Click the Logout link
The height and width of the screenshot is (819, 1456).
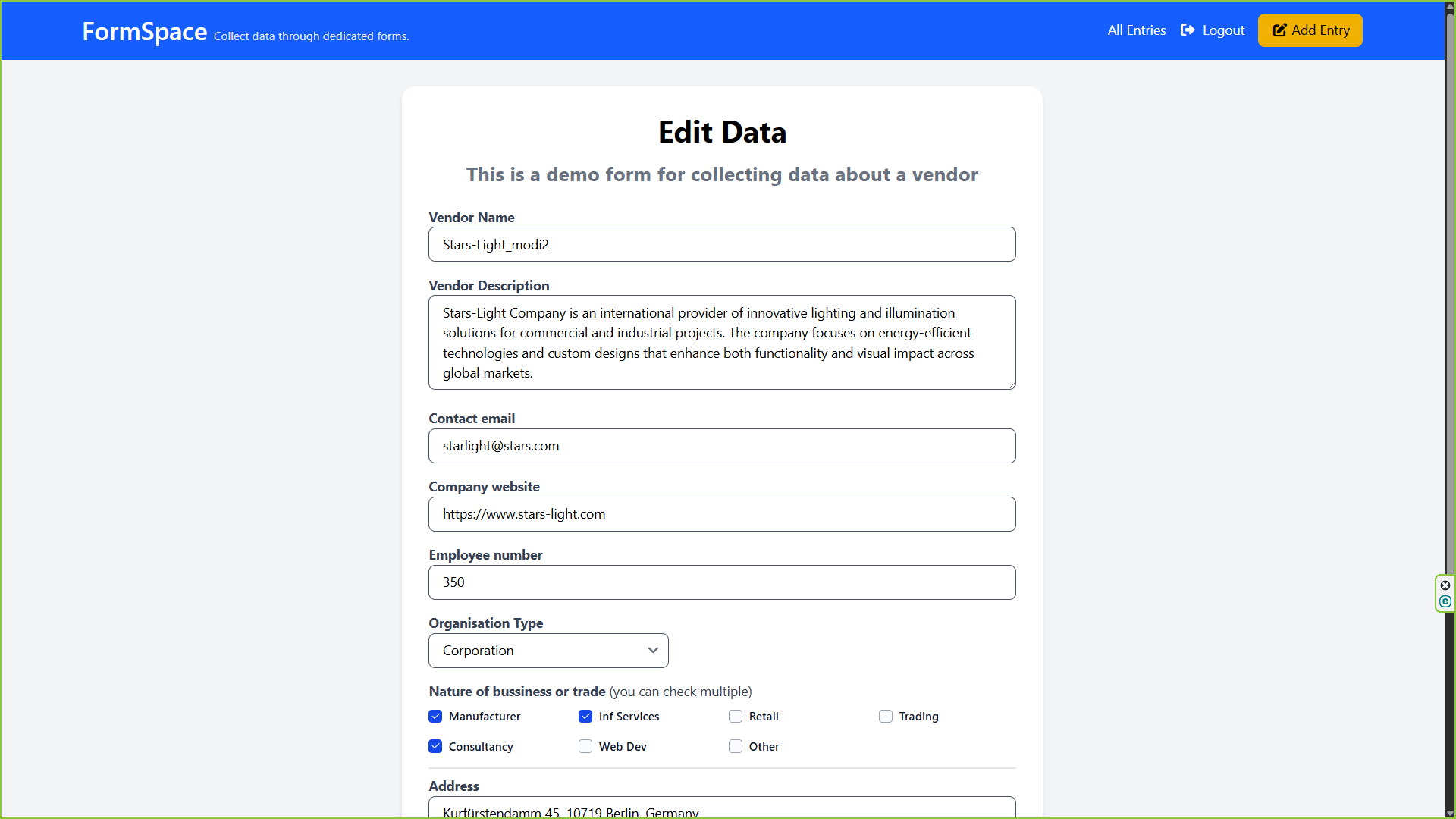(1222, 30)
